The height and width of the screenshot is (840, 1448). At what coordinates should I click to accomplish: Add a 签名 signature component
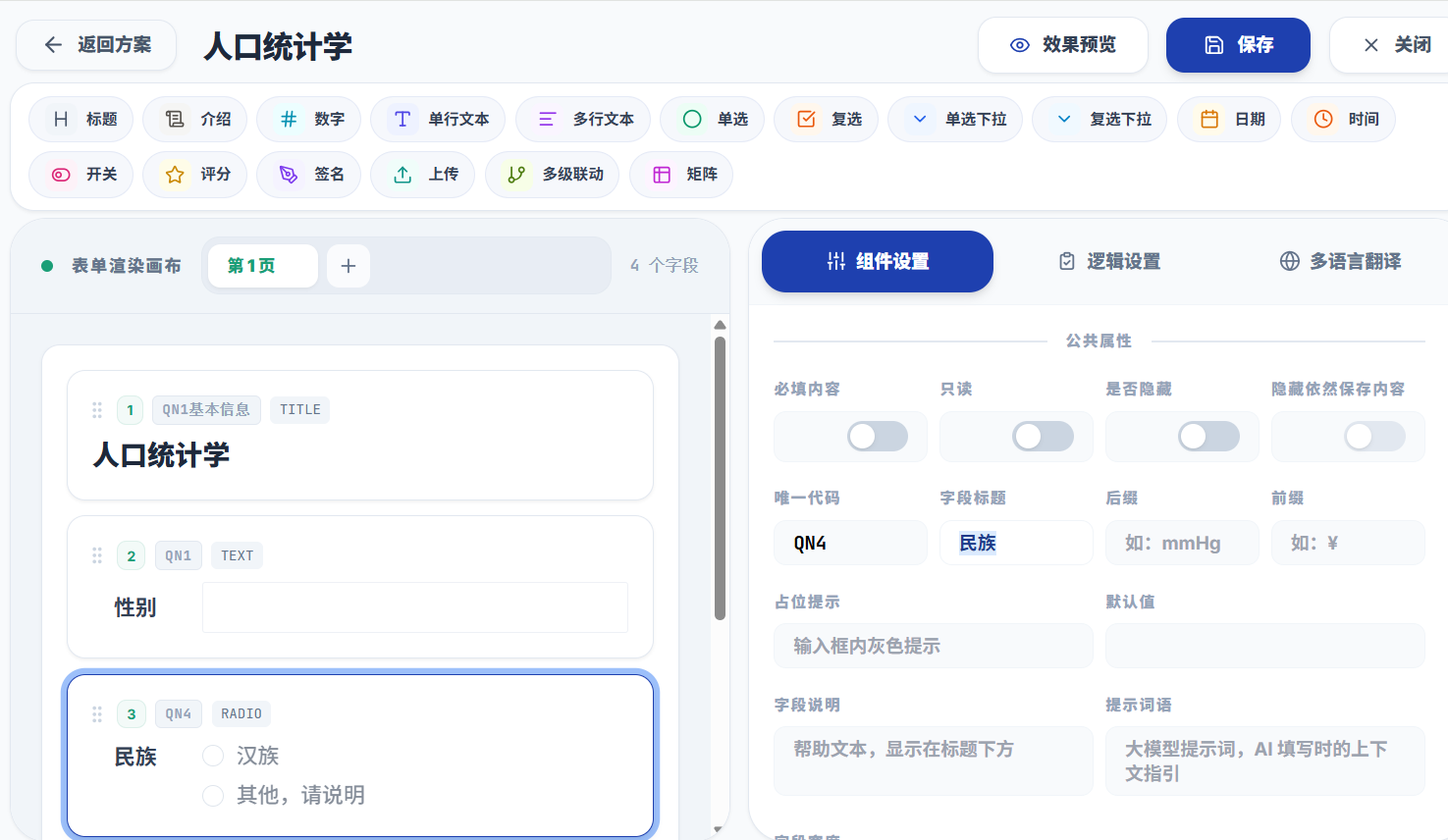click(309, 175)
